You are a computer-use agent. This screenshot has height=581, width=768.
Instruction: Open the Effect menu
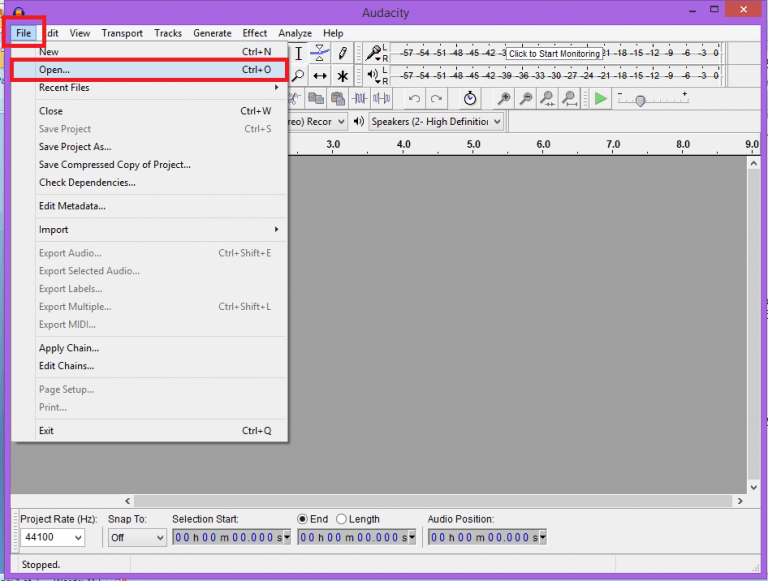[255, 33]
